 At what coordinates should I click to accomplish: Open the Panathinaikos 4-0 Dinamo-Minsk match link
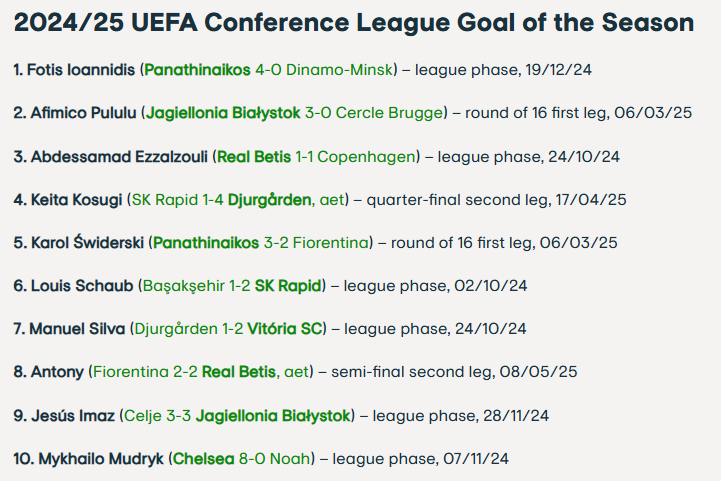click(x=269, y=70)
